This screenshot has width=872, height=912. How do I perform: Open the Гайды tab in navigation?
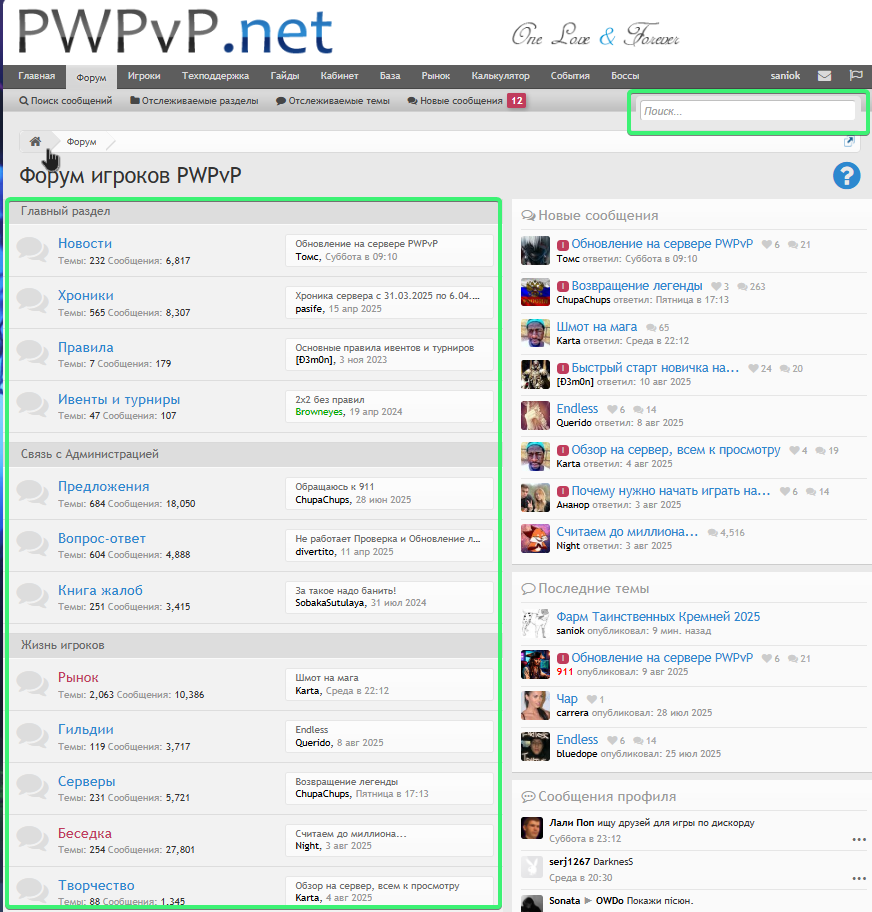pos(285,76)
